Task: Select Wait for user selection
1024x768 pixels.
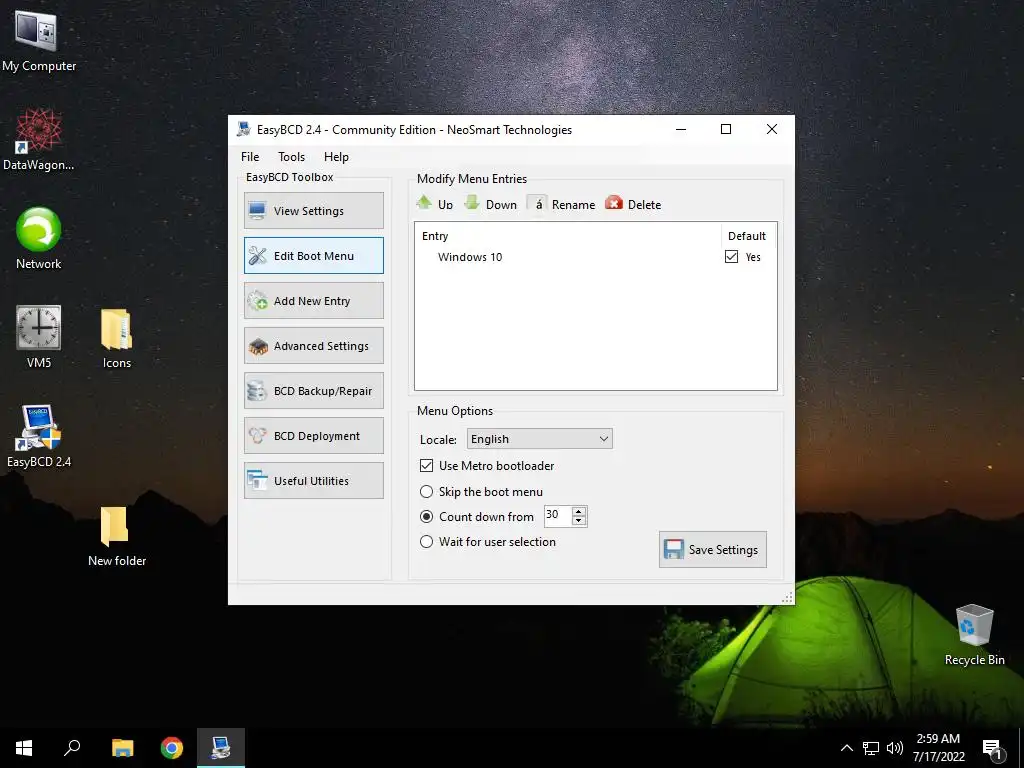Action: 426,541
